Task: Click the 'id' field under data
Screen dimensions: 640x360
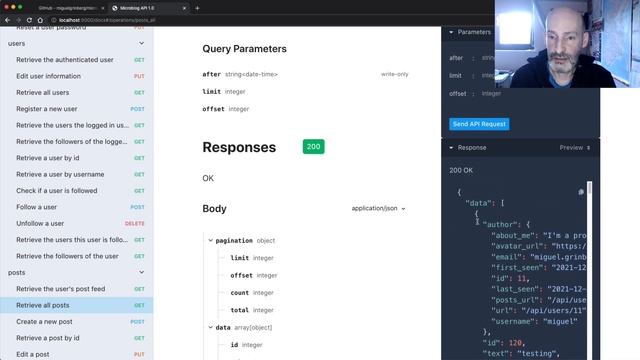Action: point(246,345)
